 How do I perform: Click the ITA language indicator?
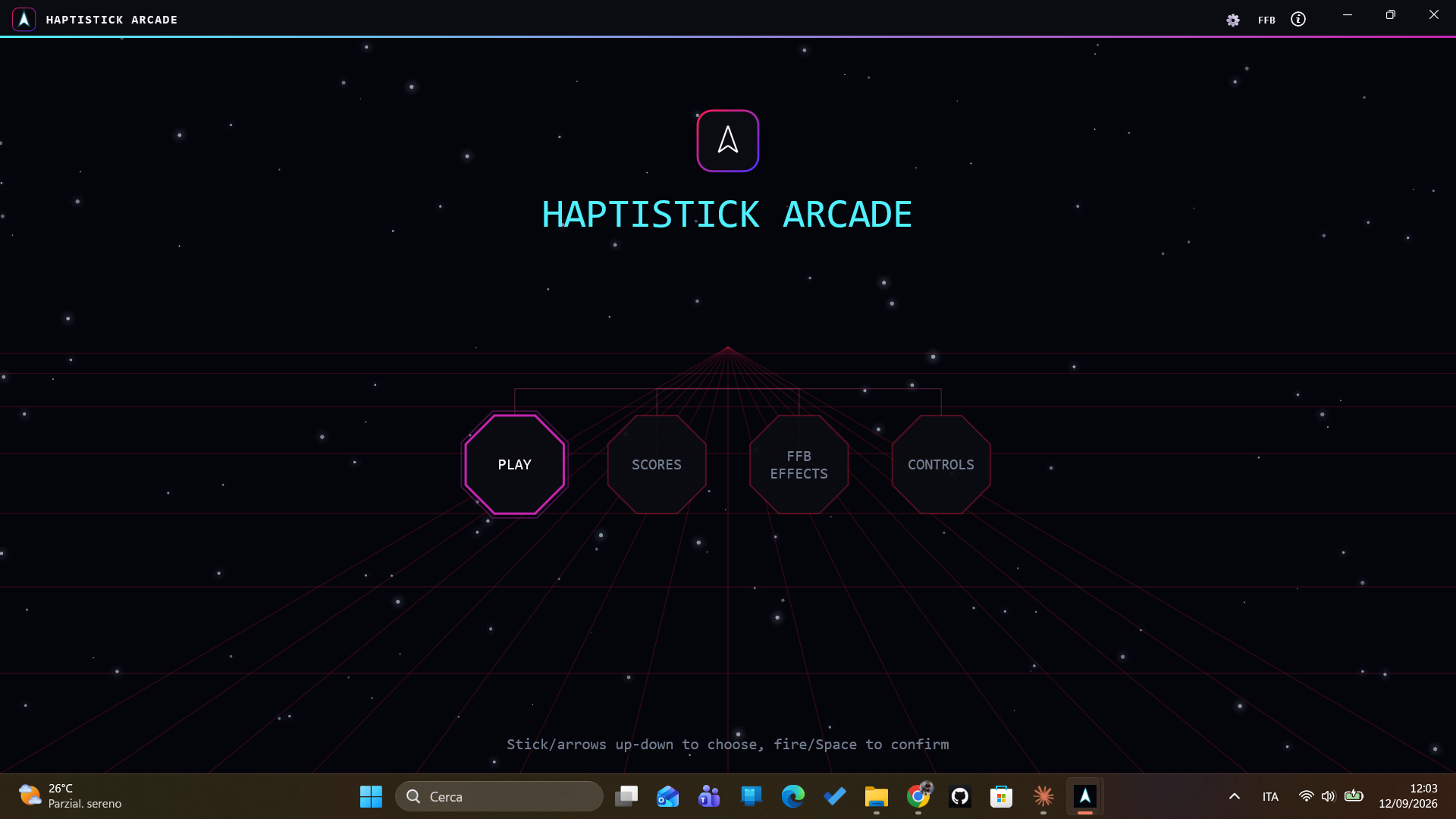(x=1270, y=797)
